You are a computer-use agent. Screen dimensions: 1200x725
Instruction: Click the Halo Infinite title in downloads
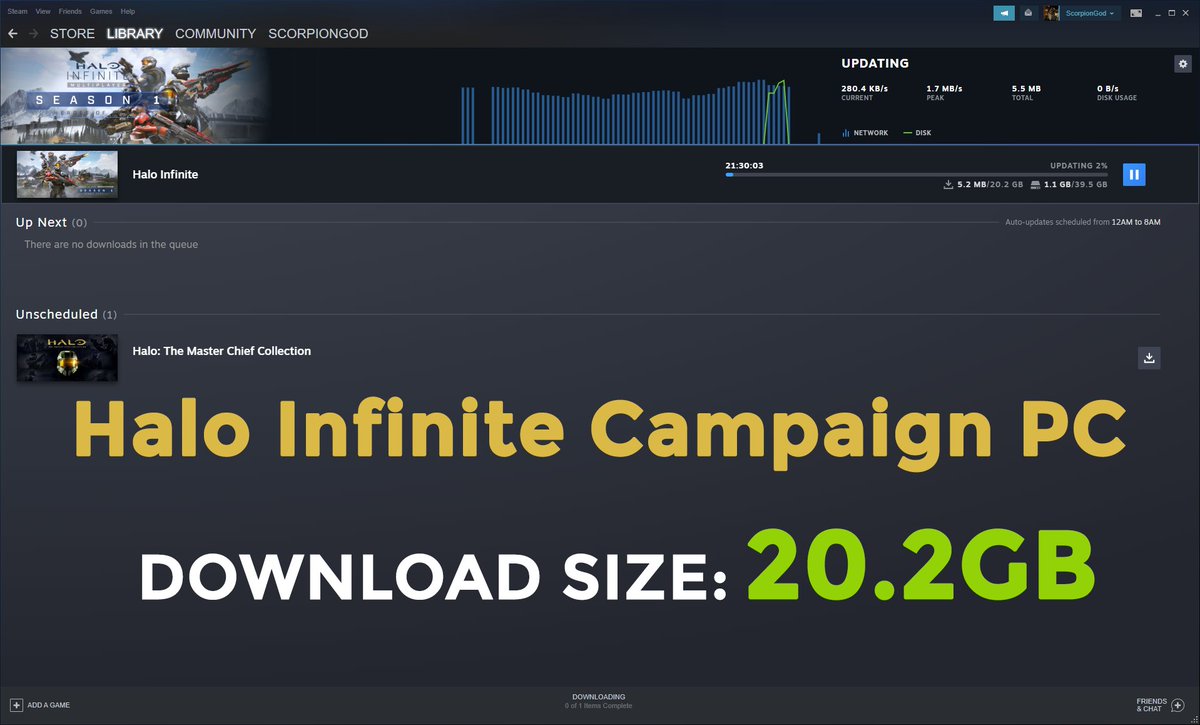pyautogui.click(x=165, y=174)
